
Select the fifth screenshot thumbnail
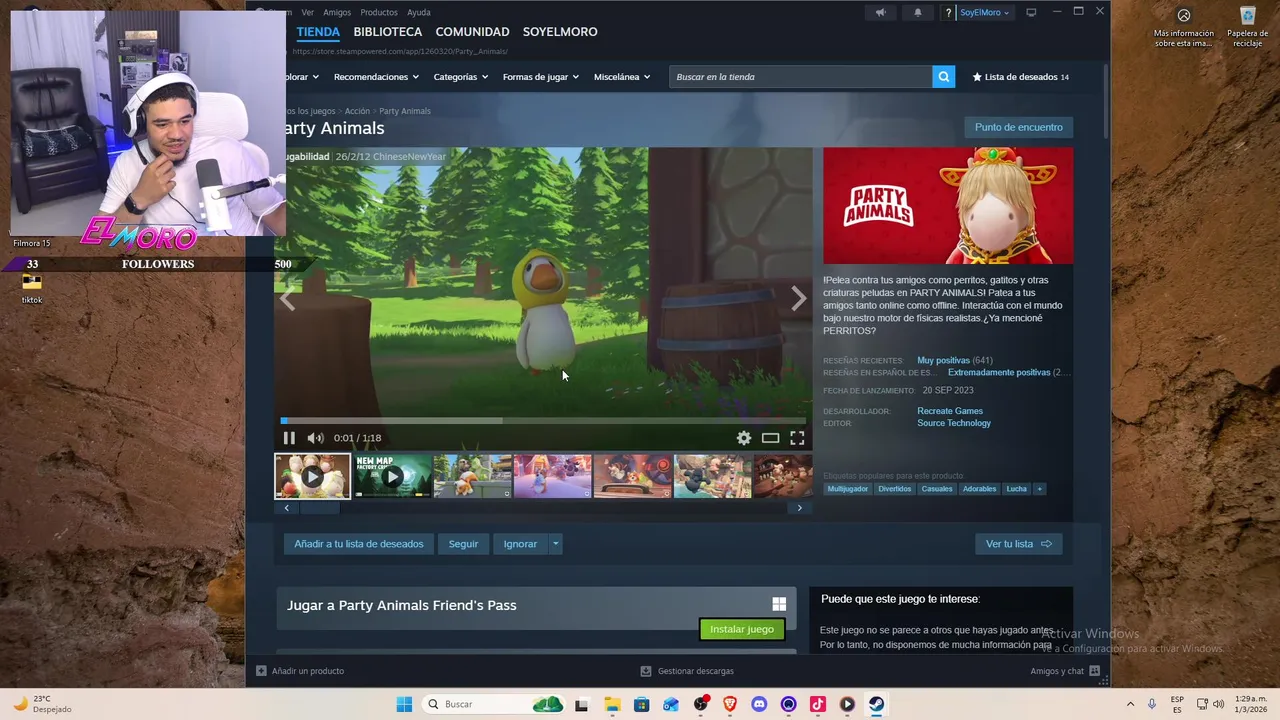(633, 476)
